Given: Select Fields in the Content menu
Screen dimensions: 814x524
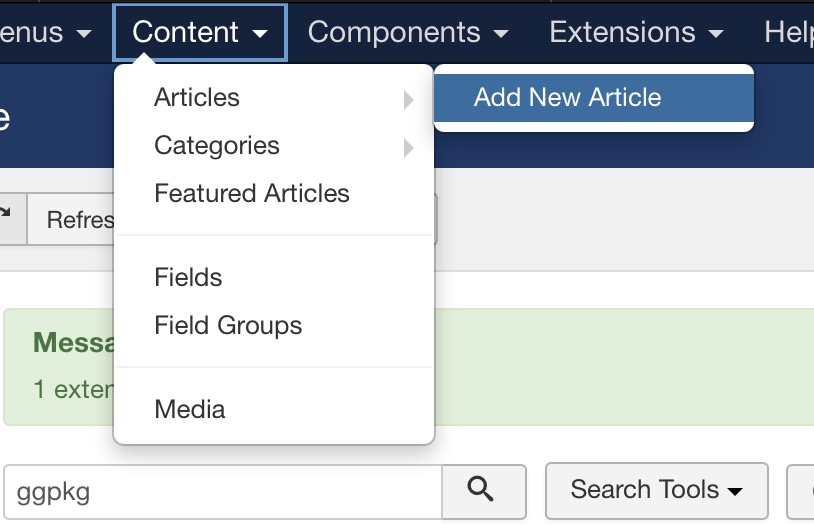Looking at the screenshot, I should click(x=188, y=278).
